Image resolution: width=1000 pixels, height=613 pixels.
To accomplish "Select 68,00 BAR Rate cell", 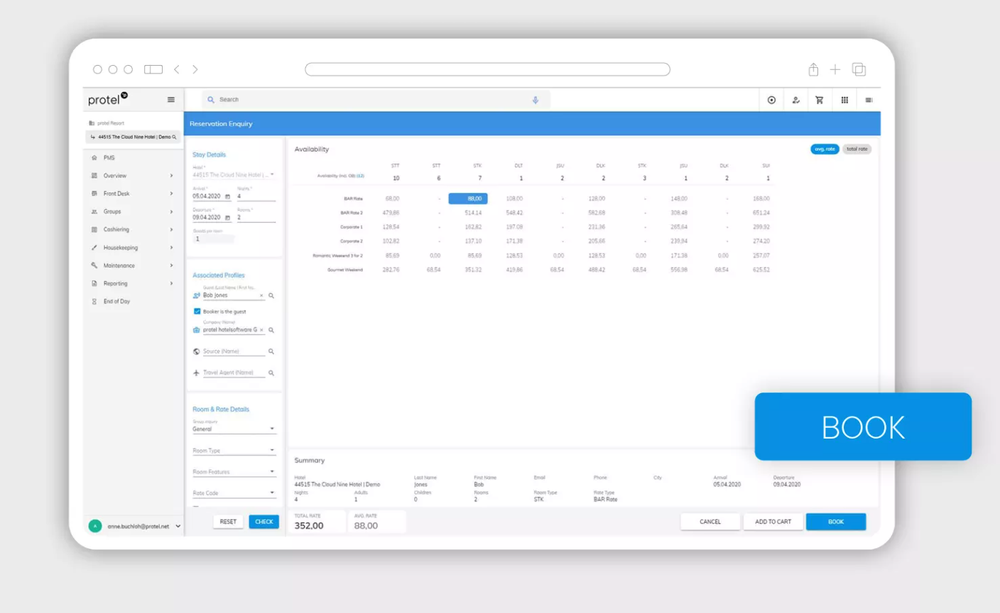I will [x=392, y=199].
